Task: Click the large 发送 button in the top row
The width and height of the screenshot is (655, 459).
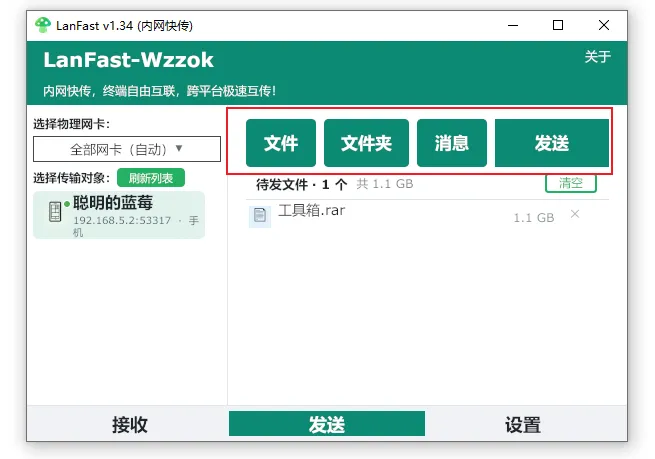Action: click(x=552, y=143)
